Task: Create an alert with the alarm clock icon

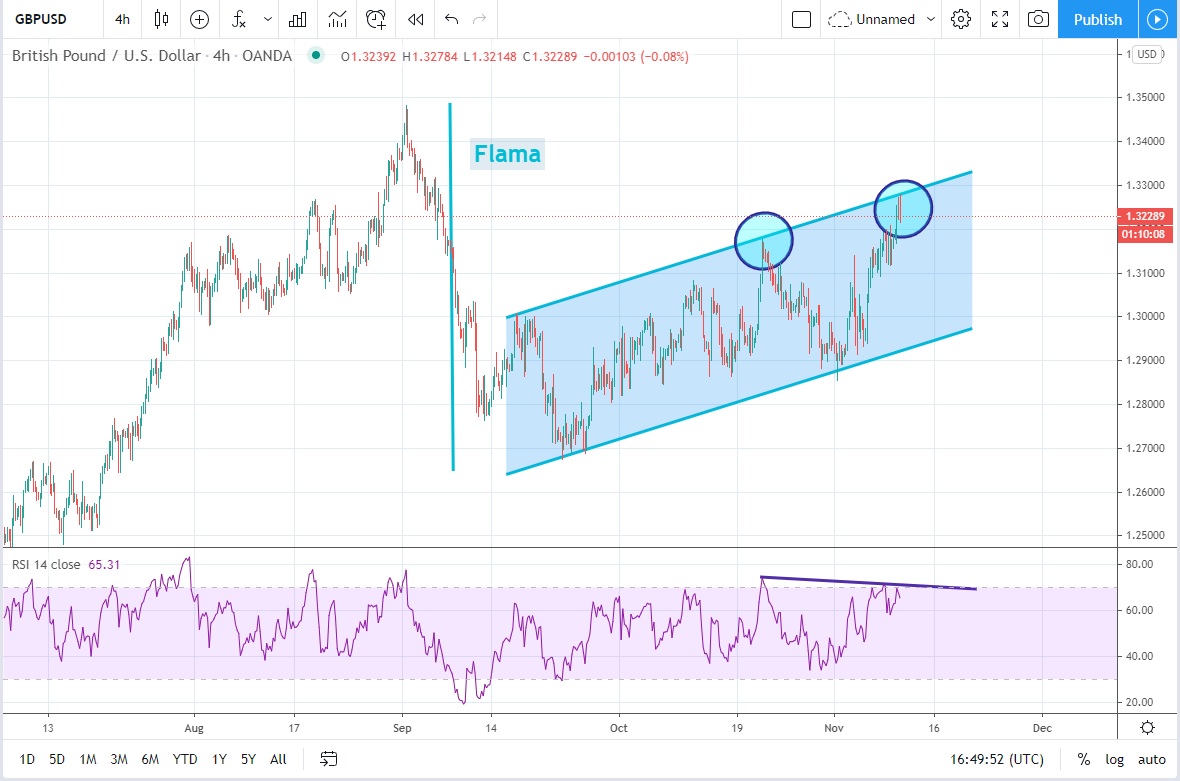Action: click(x=376, y=19)
